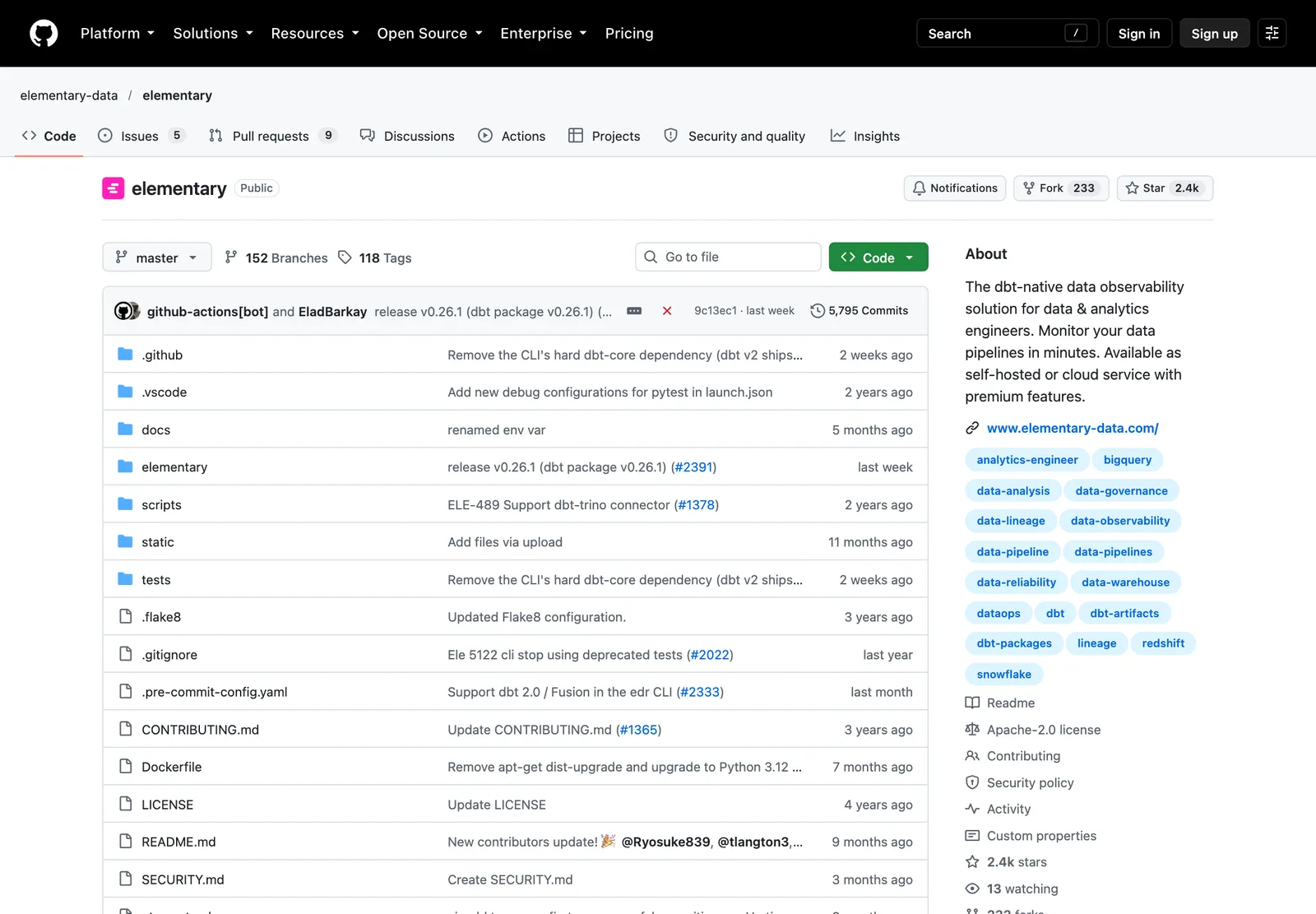Image resolution: width=1316 pixels, height=914 pixels.
Task: Click the elementary repository avatar logo
Action: click(x=114, y=188)
